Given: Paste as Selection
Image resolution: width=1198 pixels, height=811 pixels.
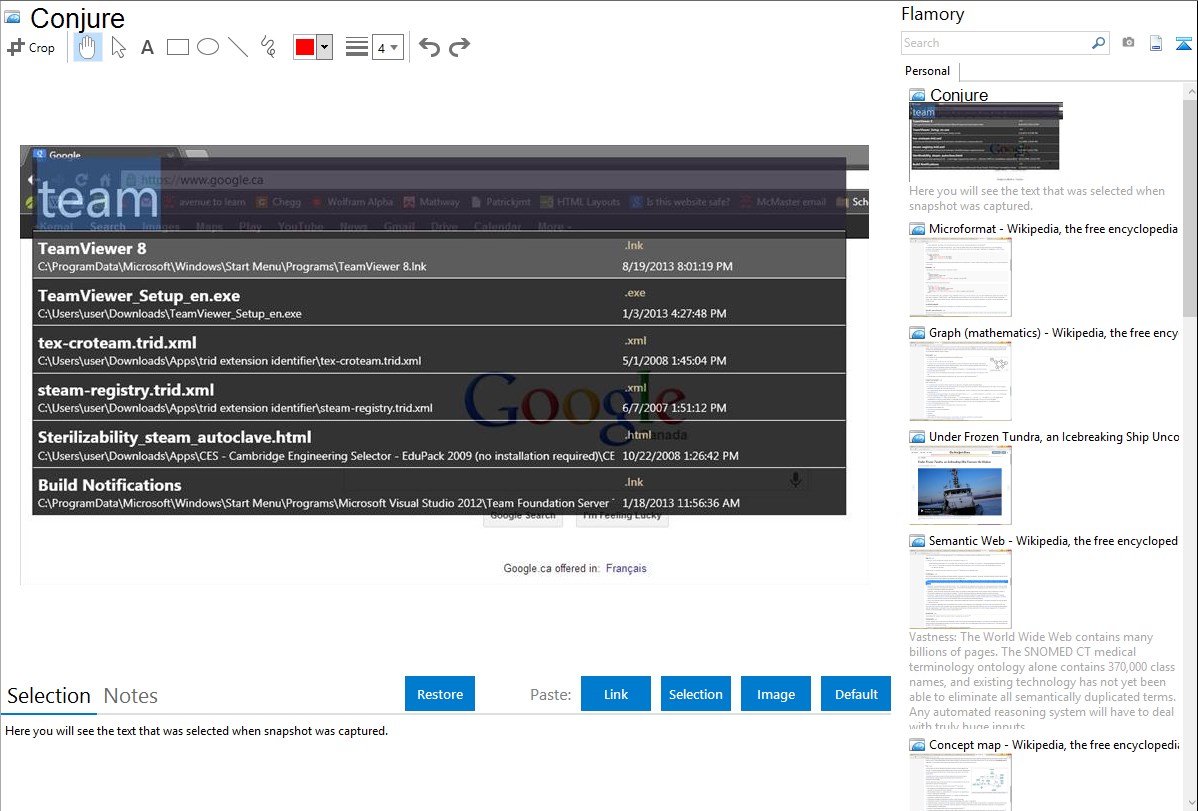Looking at the screenshot, I should click(695, 694).
